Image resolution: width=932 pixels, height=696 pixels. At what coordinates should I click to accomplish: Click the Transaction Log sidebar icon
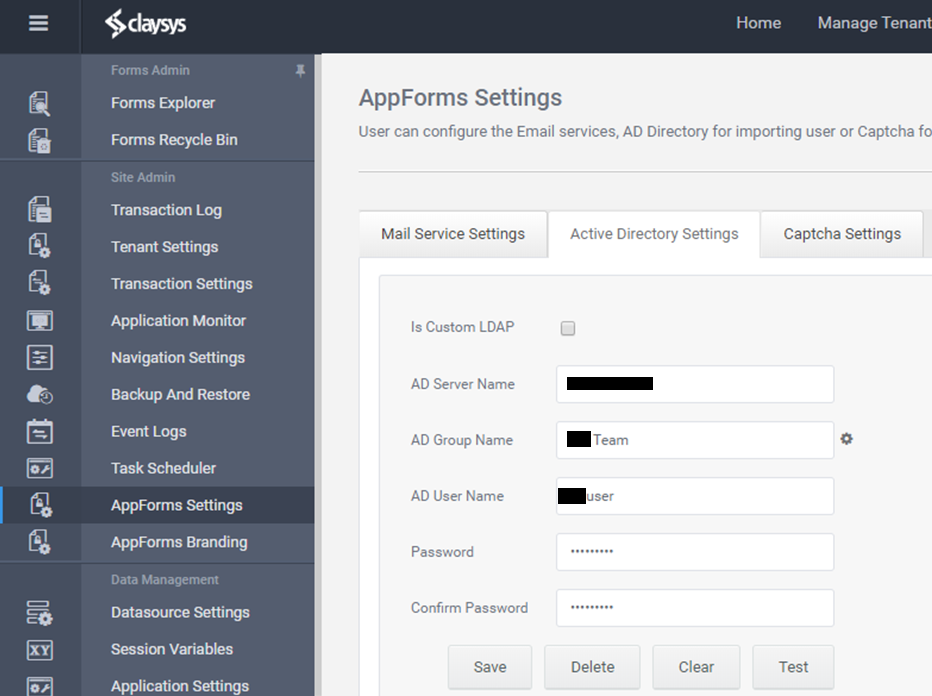40,210
